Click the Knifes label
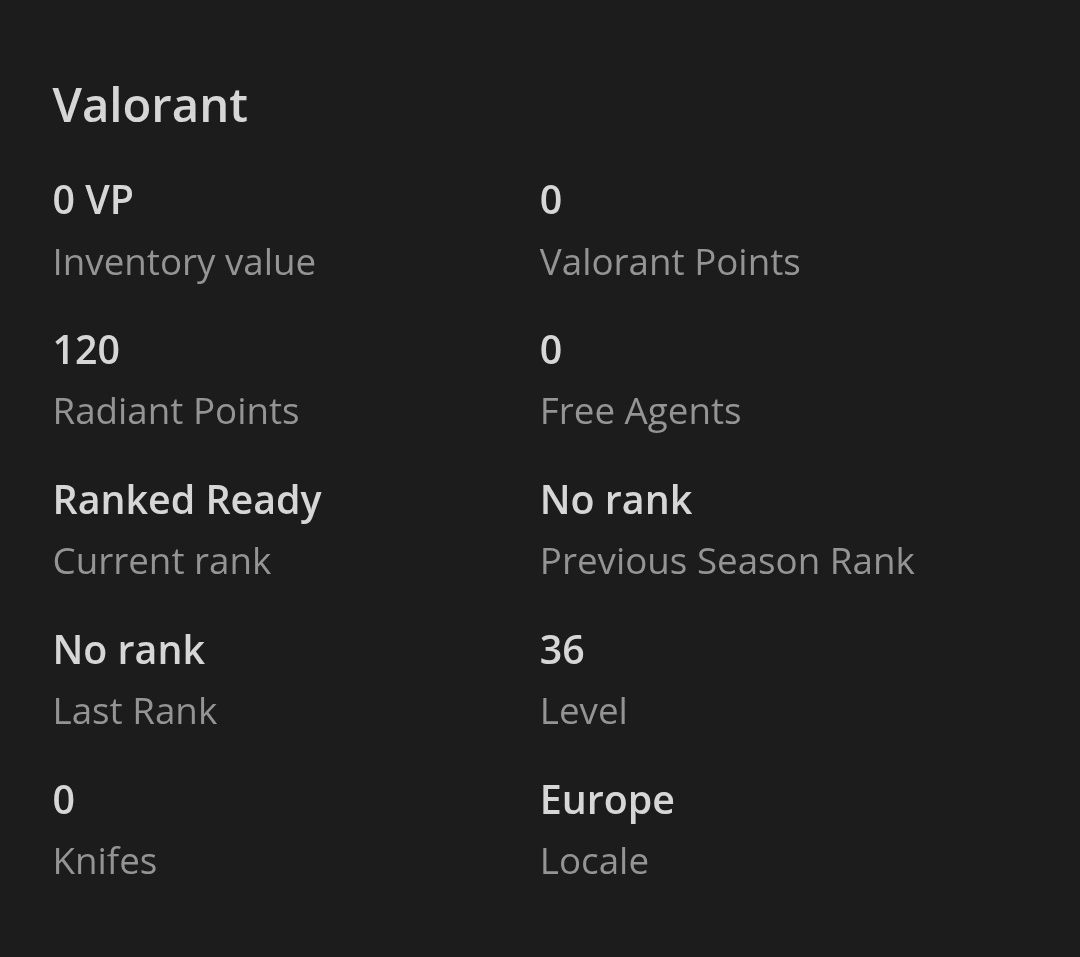Image resolution: width=1080 pixels, height=957 pixels. point(105,861)
